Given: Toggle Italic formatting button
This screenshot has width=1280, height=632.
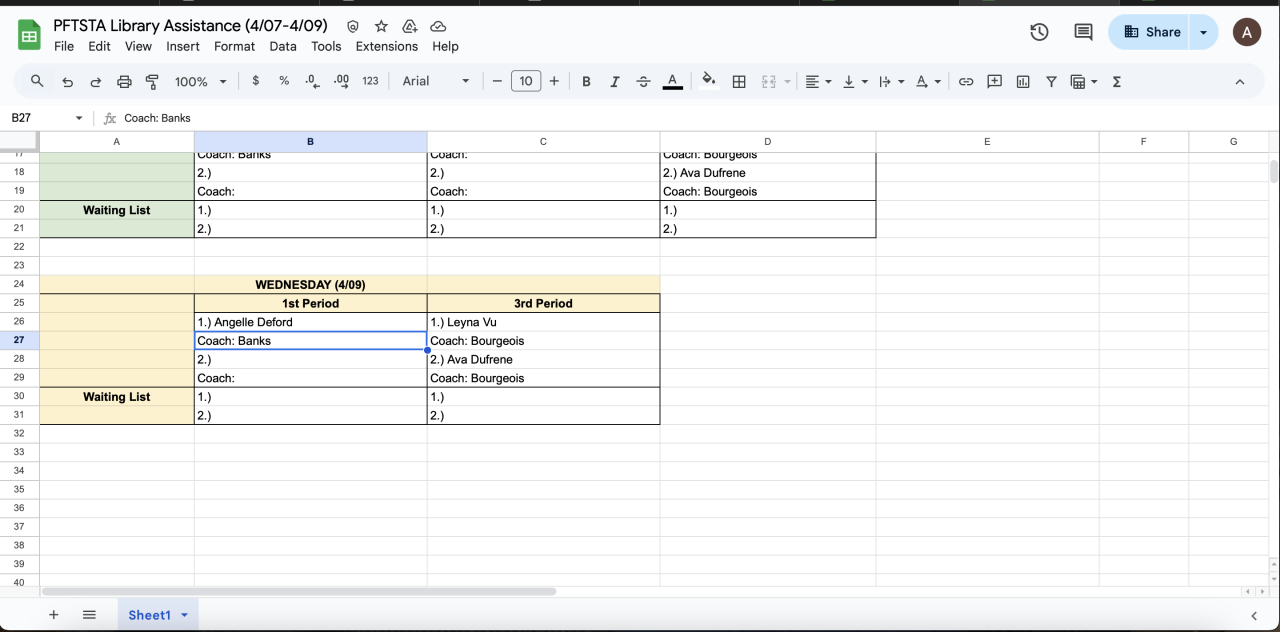Looking at the screenshot, I should tap(615, 82).
